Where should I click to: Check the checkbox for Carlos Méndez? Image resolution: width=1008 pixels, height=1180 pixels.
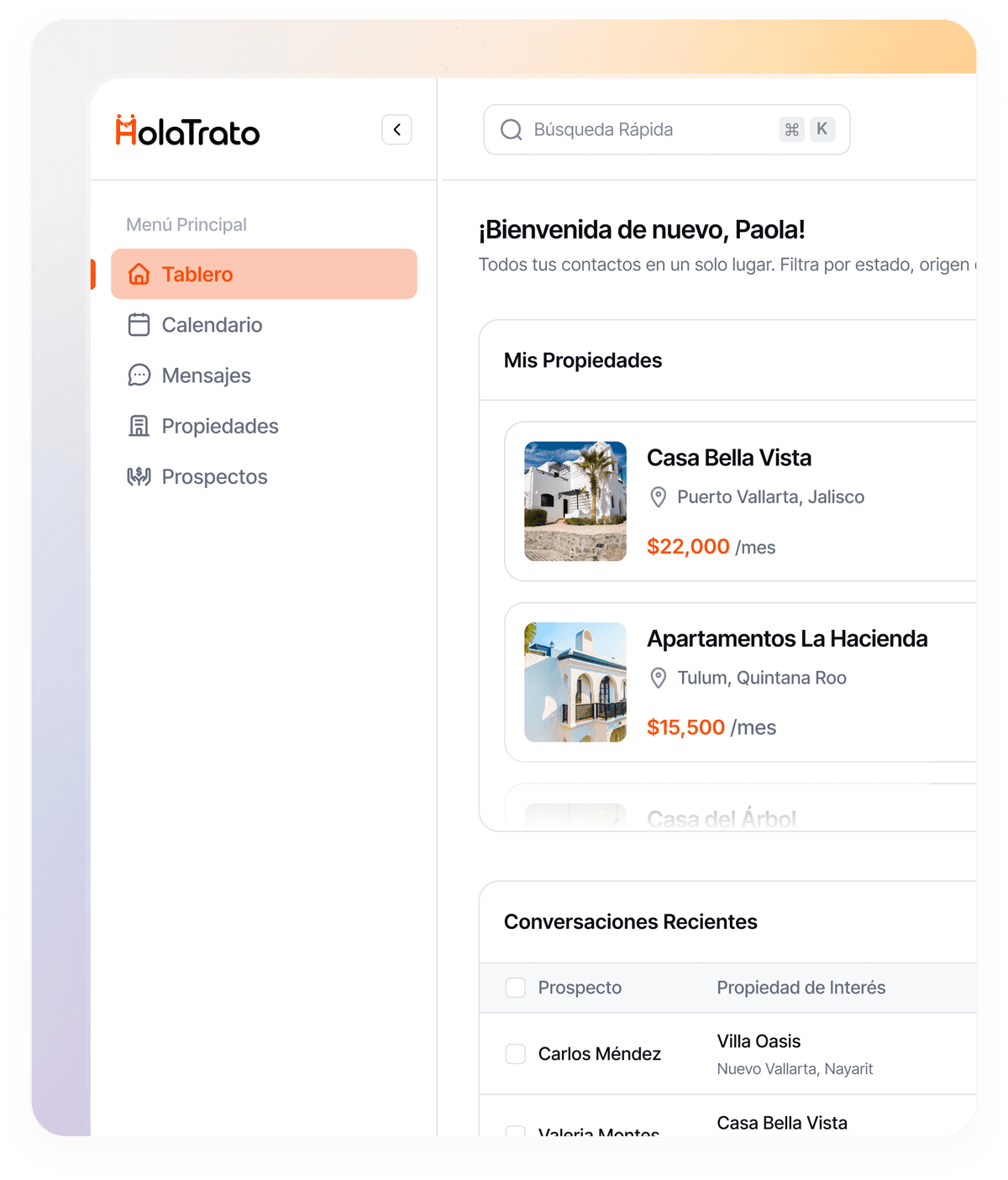coord(515,1053)
